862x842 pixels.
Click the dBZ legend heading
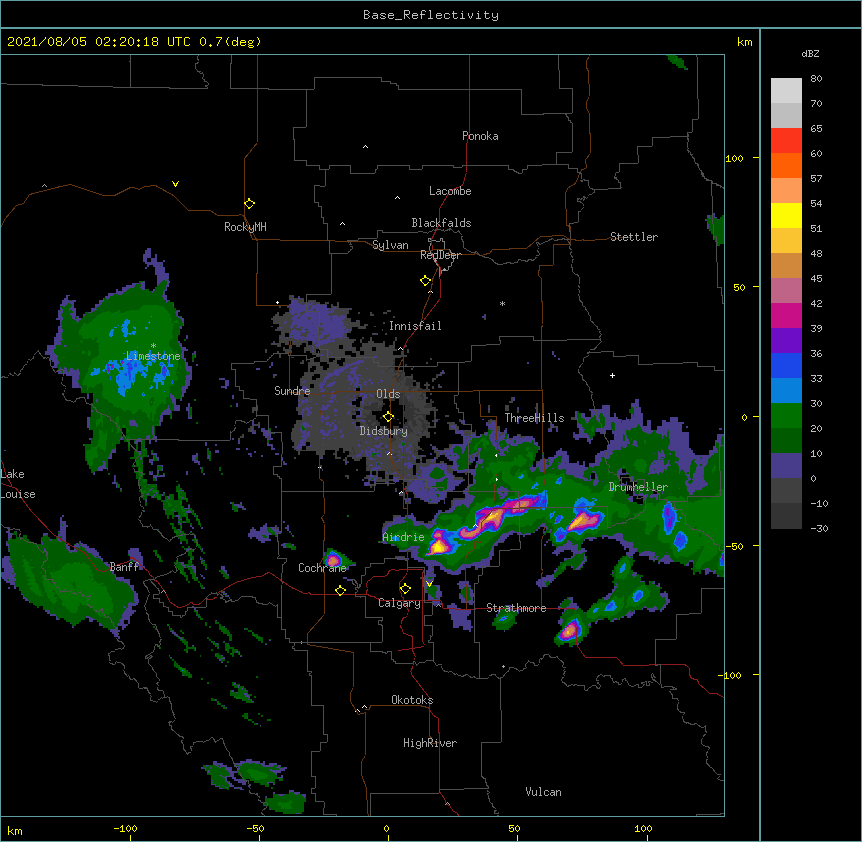coord(810,54)
